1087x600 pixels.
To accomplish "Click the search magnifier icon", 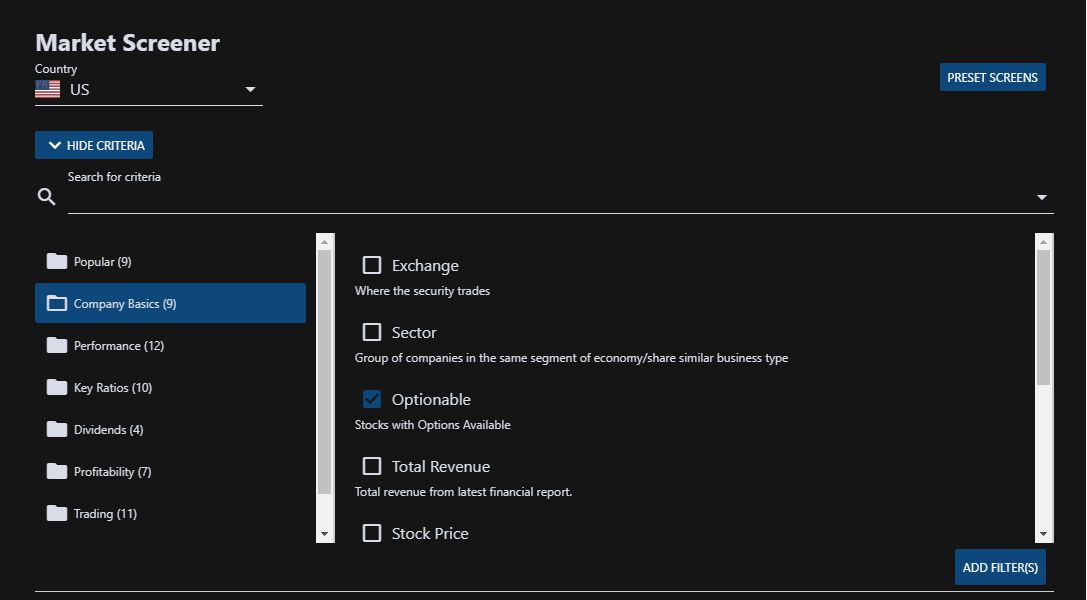I will pyautogui.click(x=46, y=197).
